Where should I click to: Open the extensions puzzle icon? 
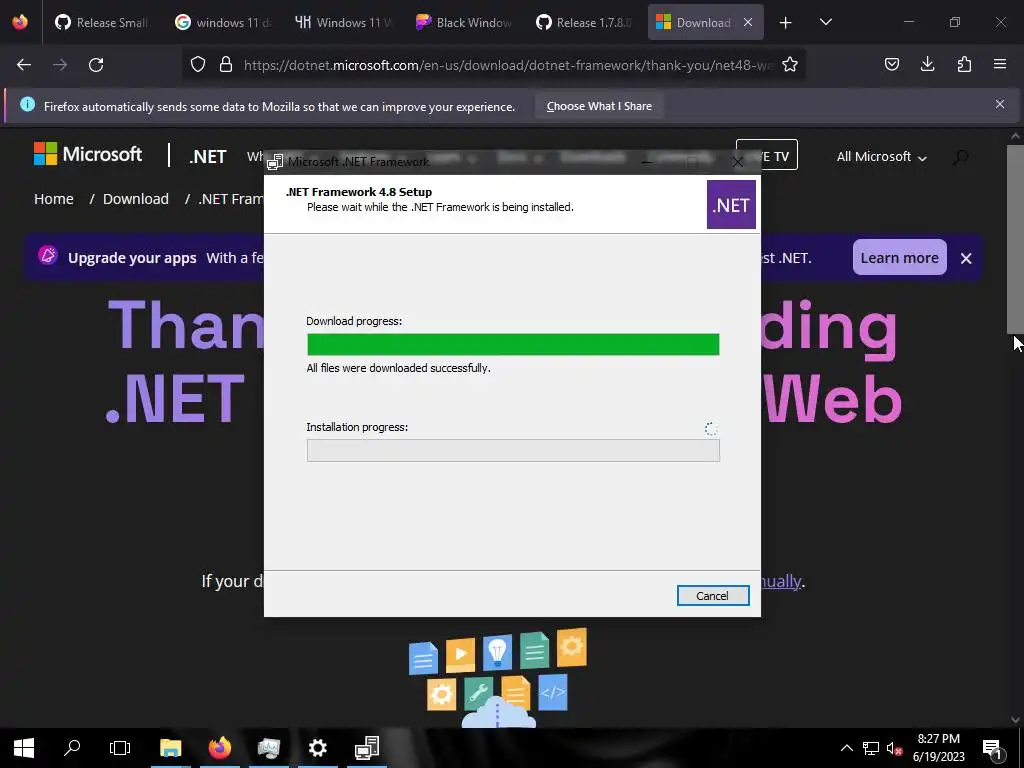pos(964,64)
